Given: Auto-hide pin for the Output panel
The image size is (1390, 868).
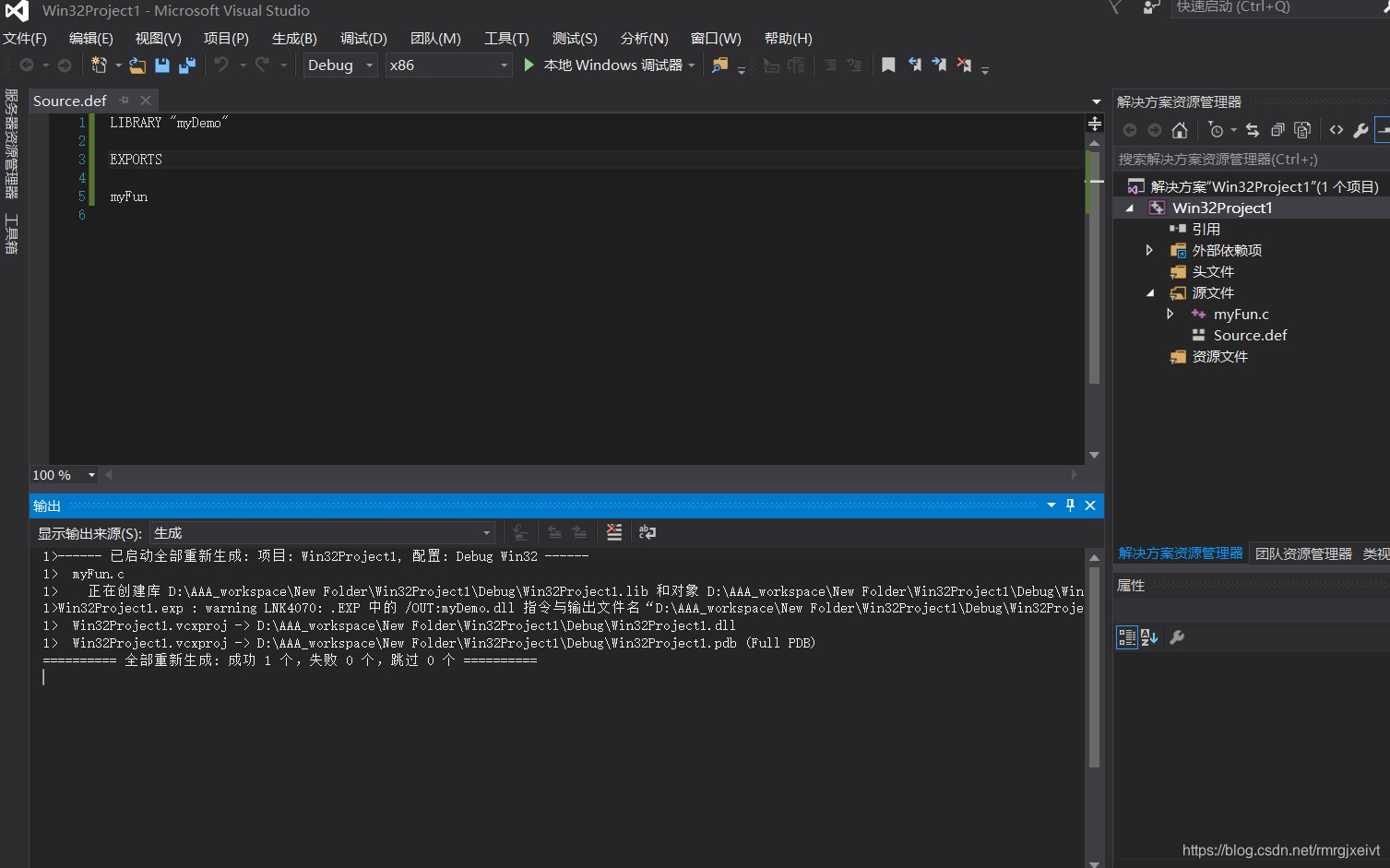Looking at the screenshot, I should 1070,505.
